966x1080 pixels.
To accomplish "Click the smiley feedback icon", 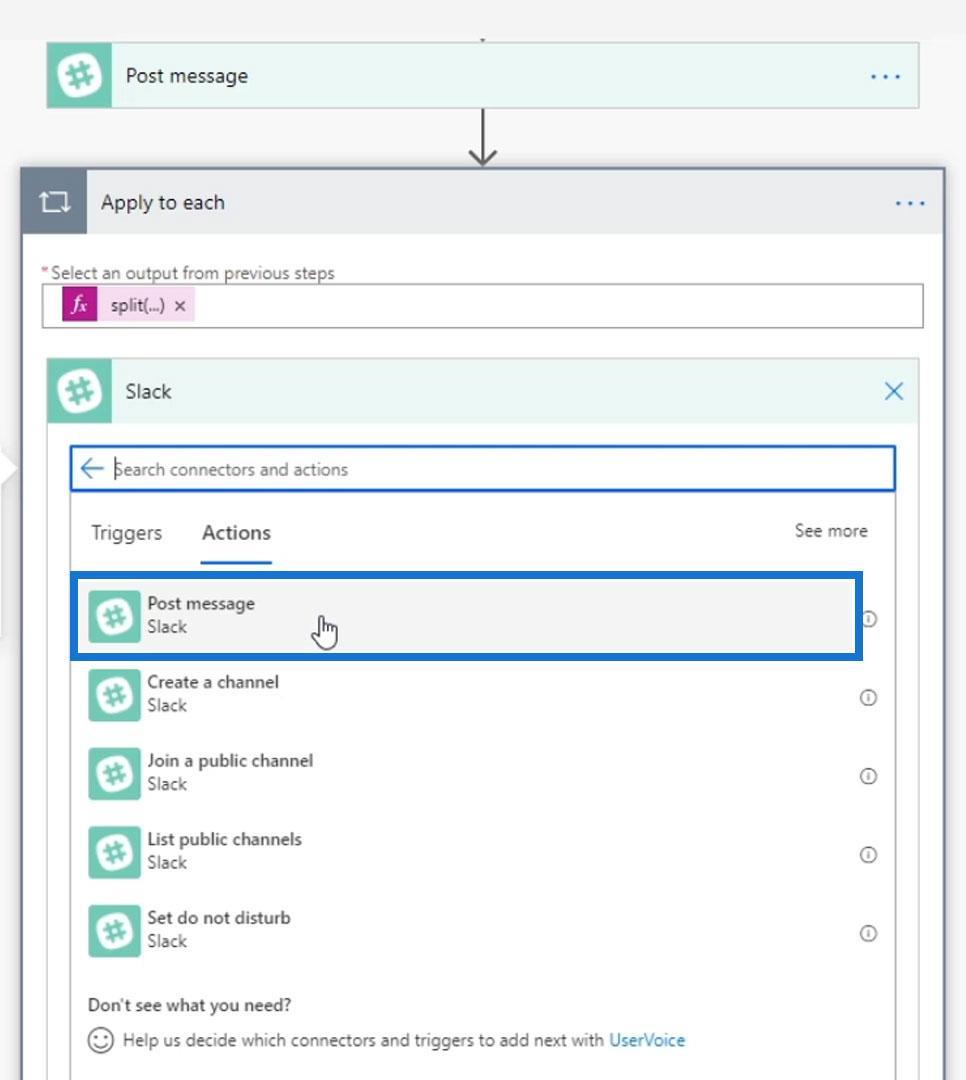I will (101, 1040).
